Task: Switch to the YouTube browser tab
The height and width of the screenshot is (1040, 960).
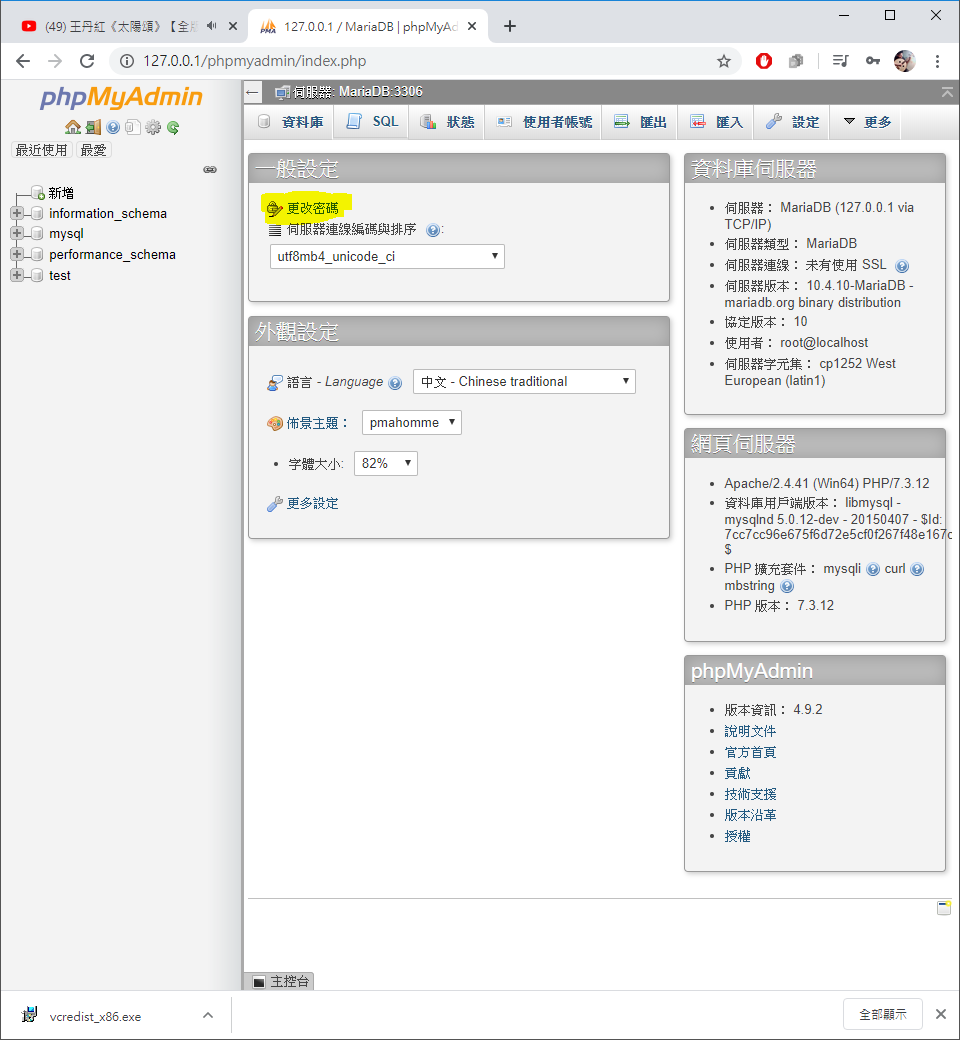Action: point(119,27)
